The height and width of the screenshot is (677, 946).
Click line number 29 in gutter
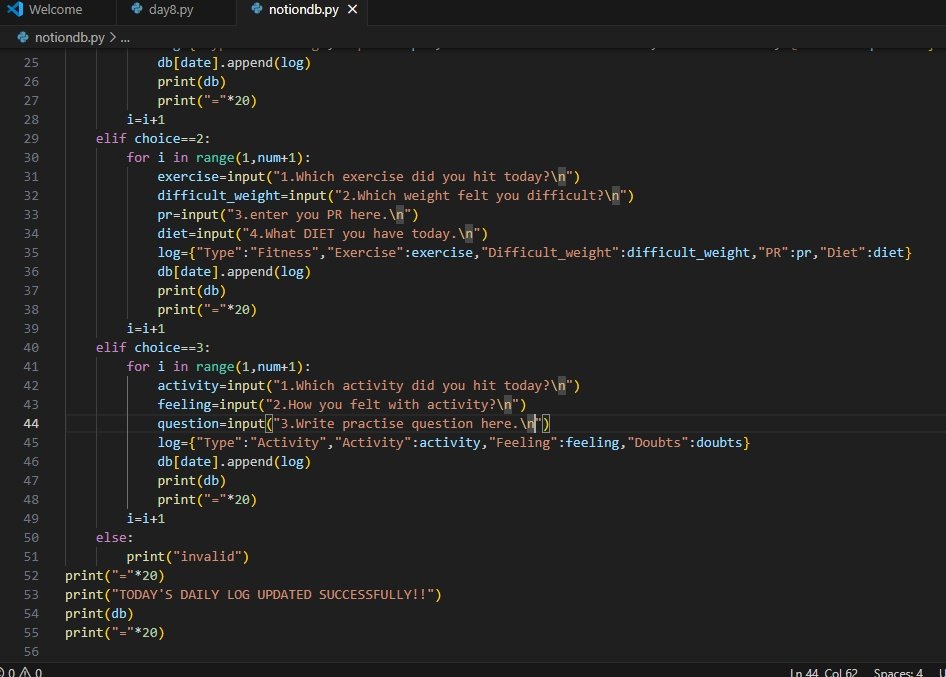[31, 139]
